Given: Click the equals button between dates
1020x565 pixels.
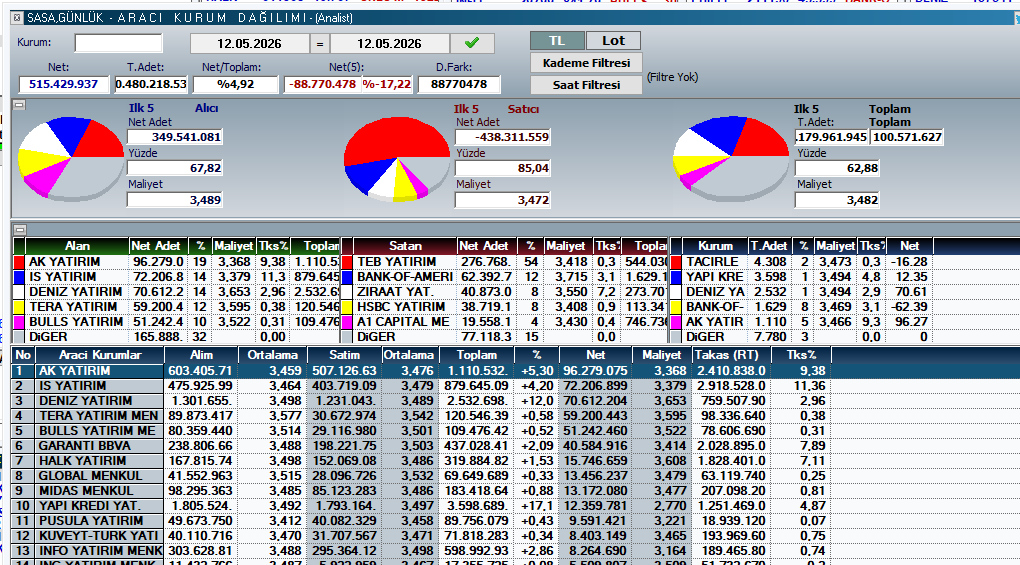Looking at the screenshot, I should coord(319,44).
